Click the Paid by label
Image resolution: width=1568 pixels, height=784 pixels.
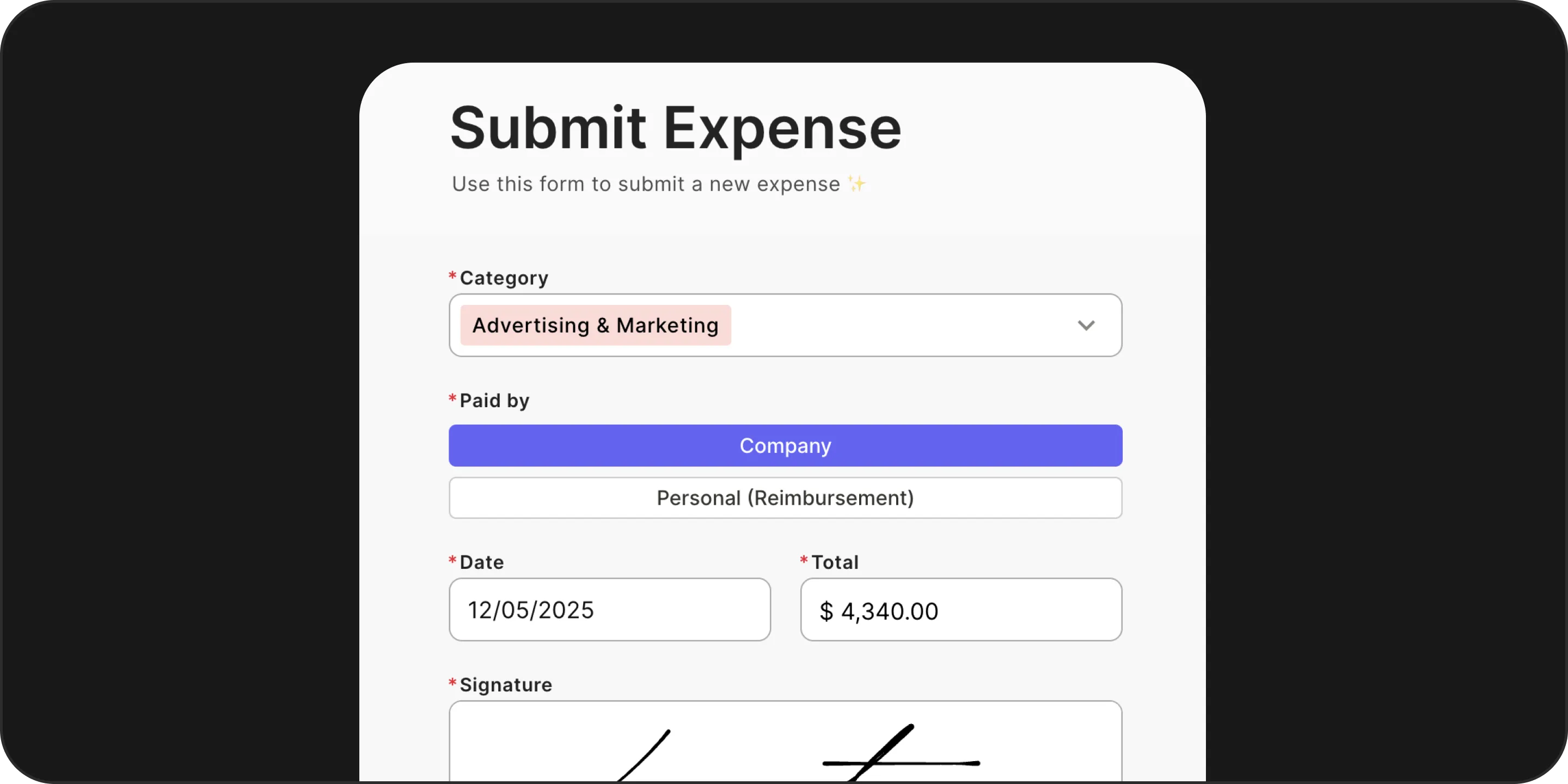494,401
